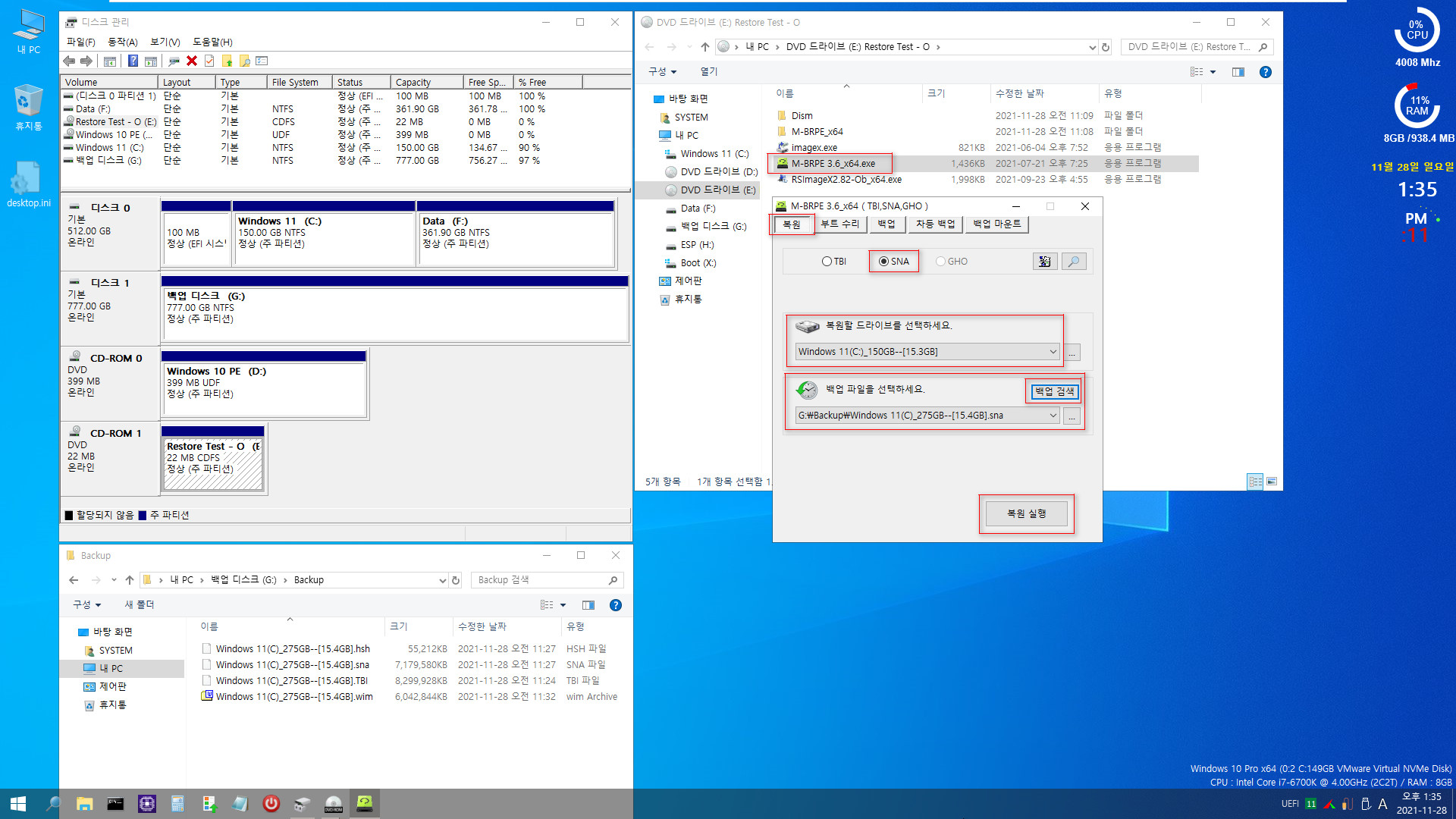Click the taskbar search magnifier

coord(53,804)
